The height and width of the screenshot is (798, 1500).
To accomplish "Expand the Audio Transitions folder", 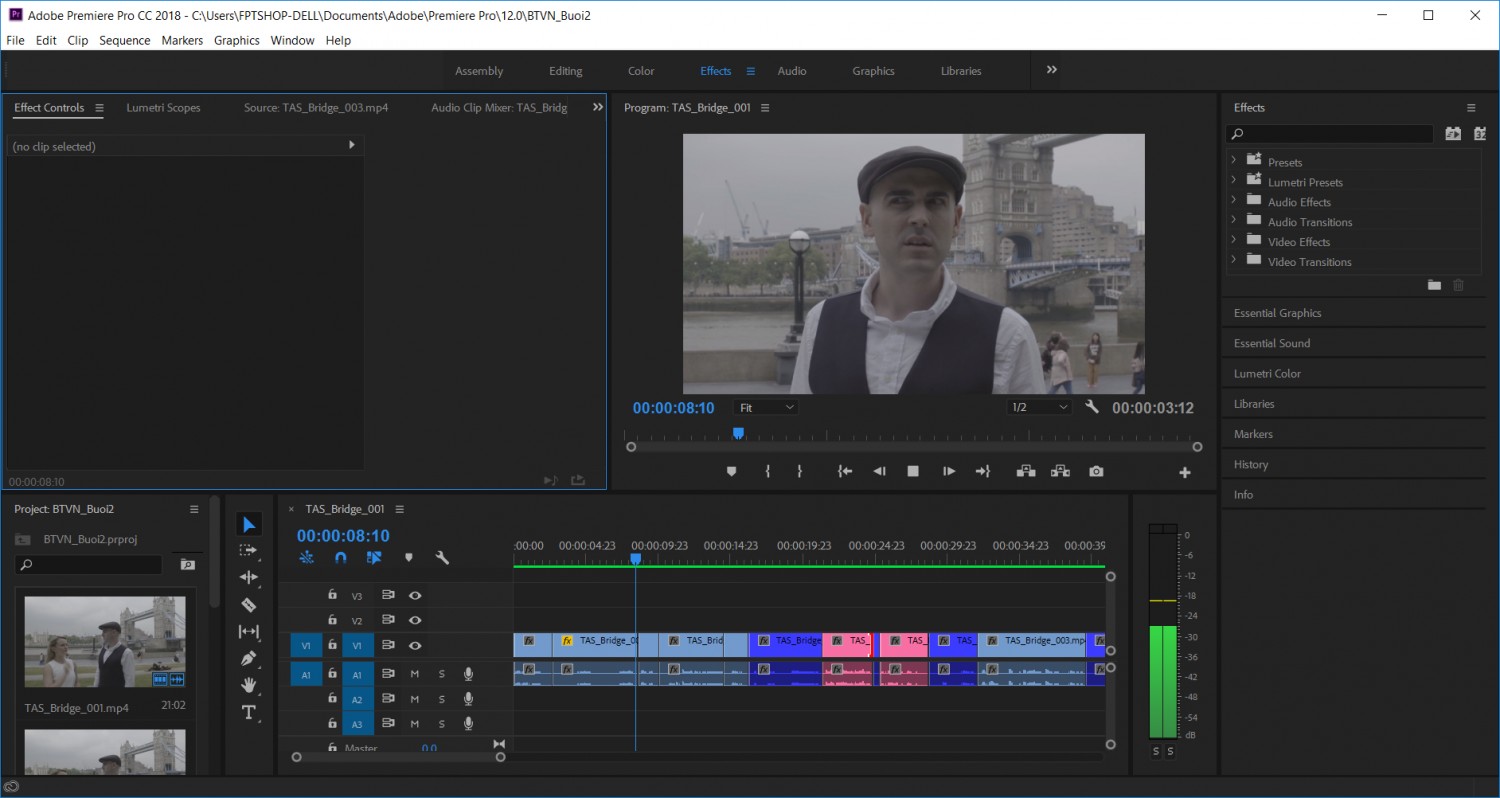I will click(1233, 220).
